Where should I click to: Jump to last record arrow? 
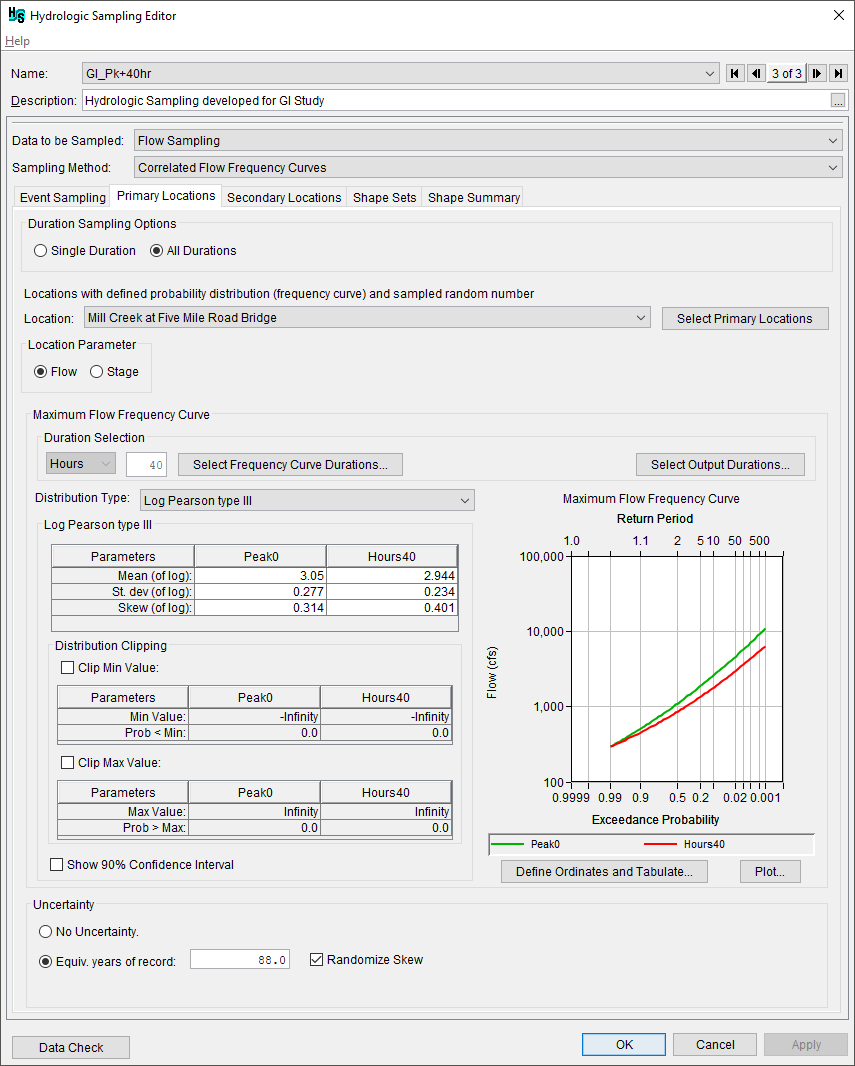pos(838,73)
